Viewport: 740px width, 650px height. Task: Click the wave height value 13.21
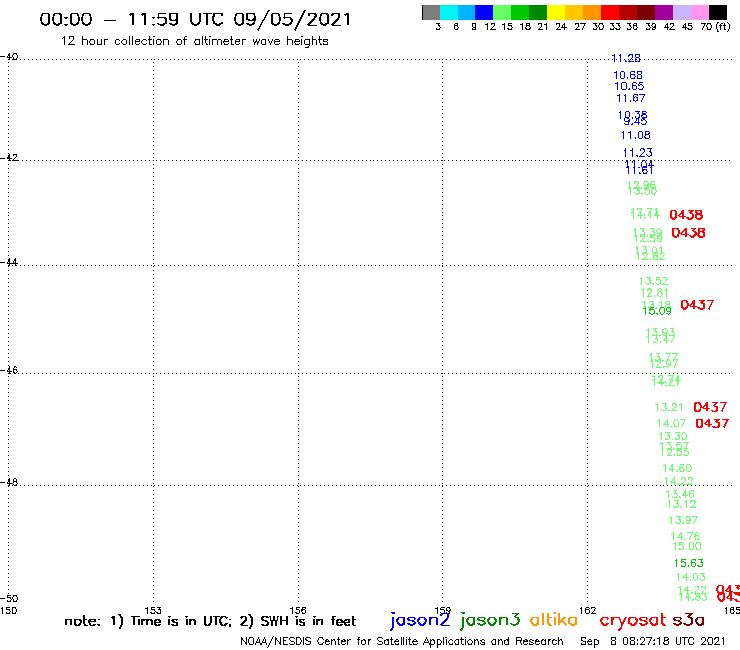click(669, 407)
